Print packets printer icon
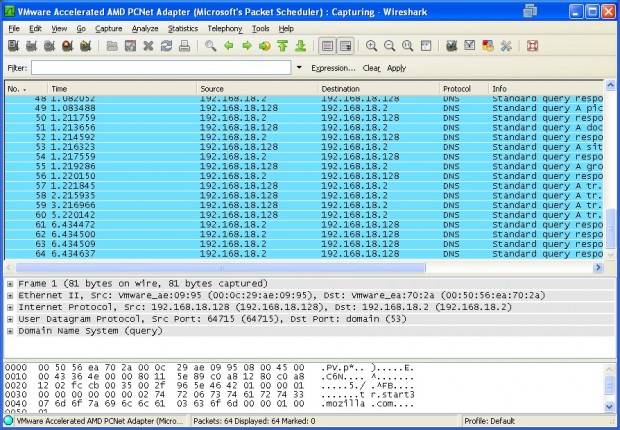620x430 pixels. pos(184,46)
